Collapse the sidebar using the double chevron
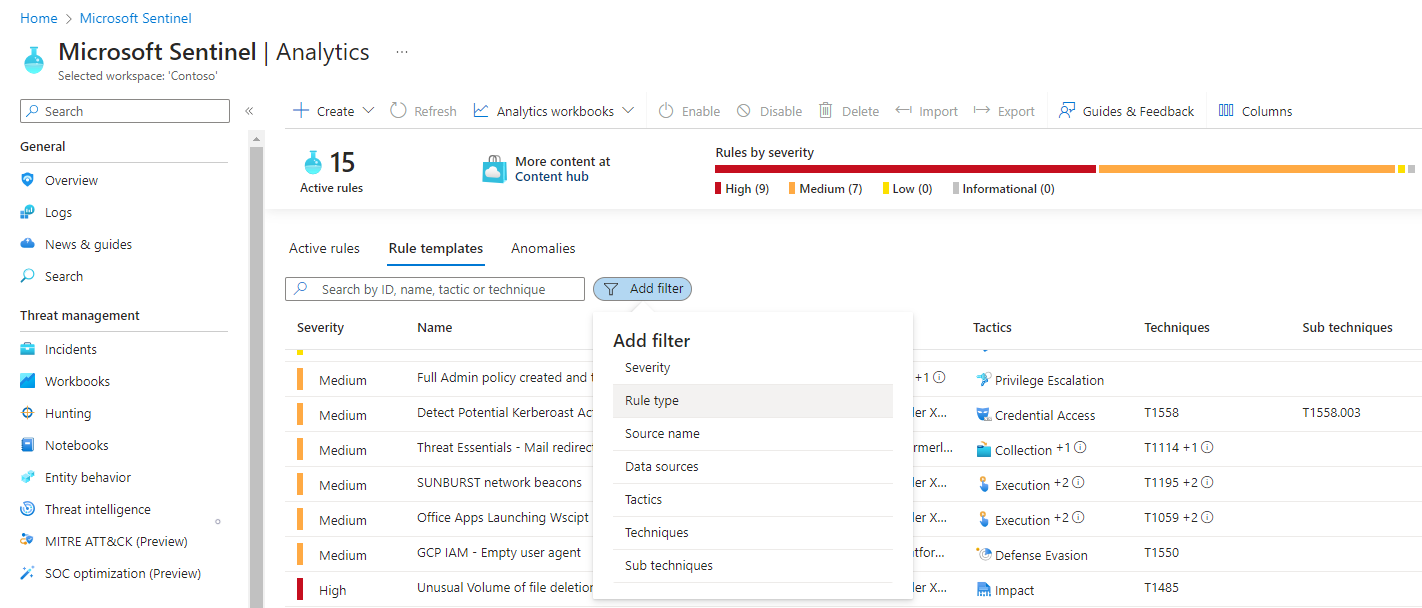The width and height of the screenshot is (1422, 608). click(249, 111)
